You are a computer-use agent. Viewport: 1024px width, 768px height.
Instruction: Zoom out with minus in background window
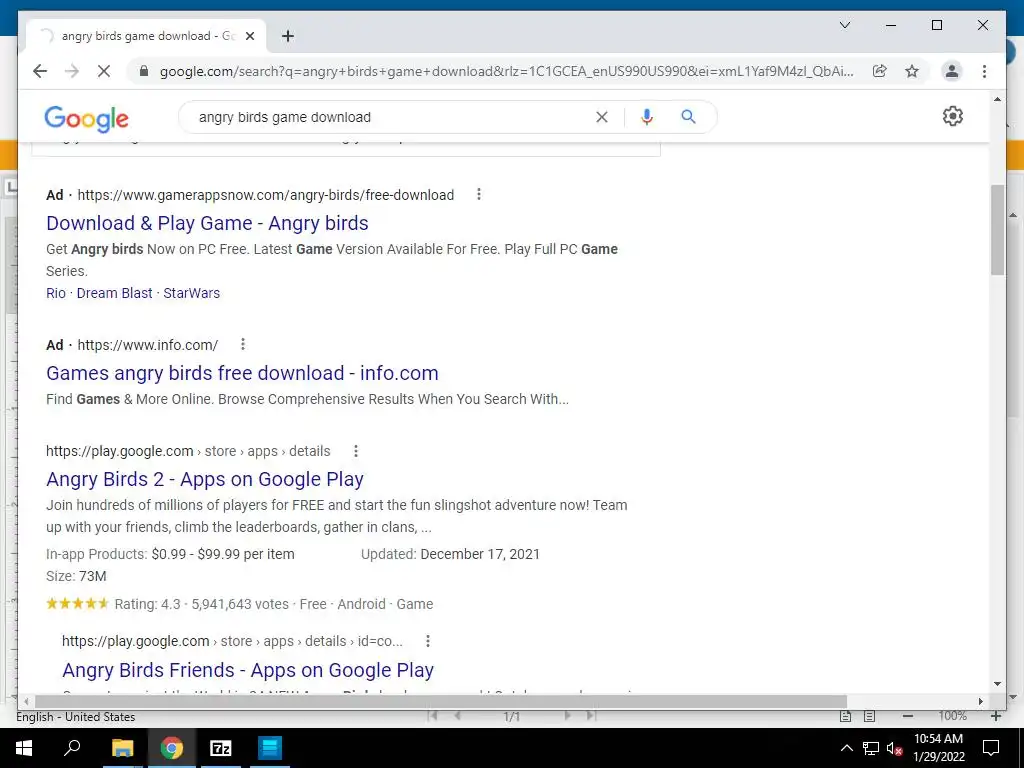pos(907,716)
